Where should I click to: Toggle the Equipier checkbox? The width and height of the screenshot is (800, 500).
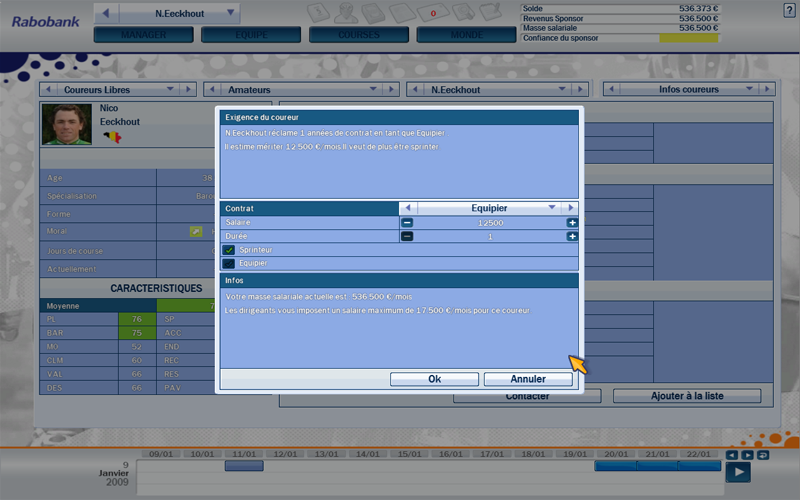point(229,263)
